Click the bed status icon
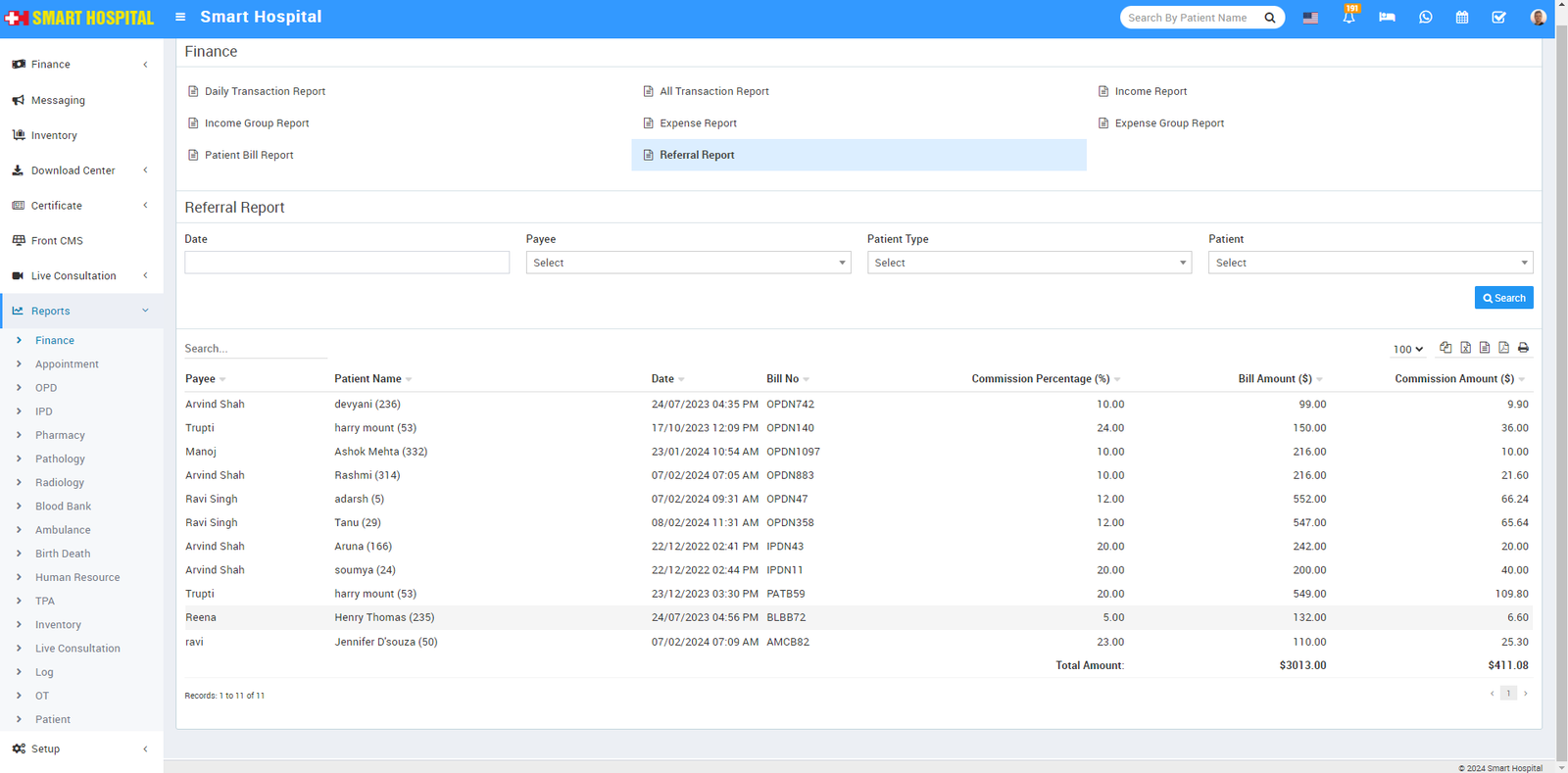This screenshot has height=773, width=1568. pyautogui.click(x=1387, y=18)
